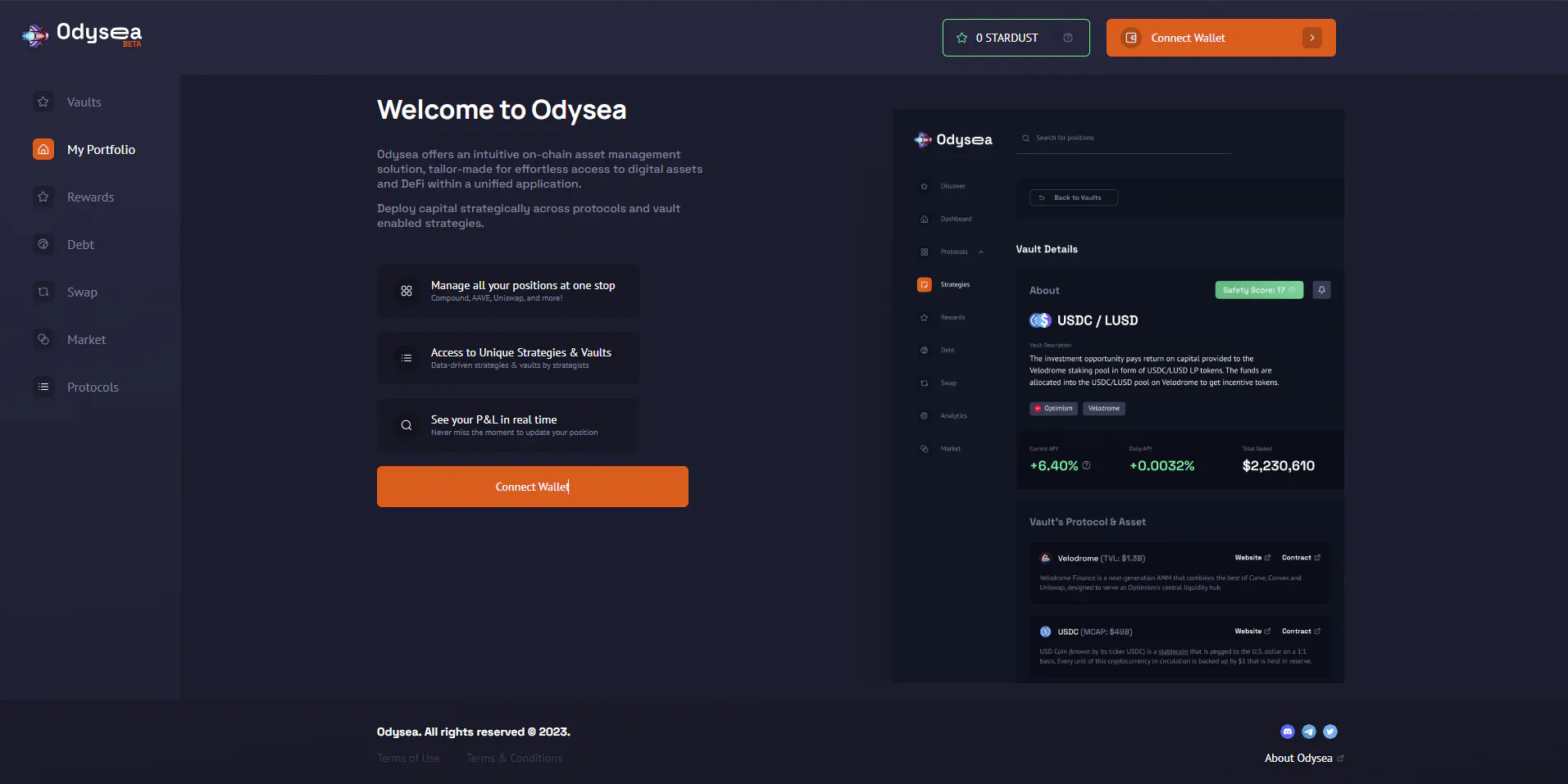
Task: Open Vaults in the sidebar
Action: (84, 102)
